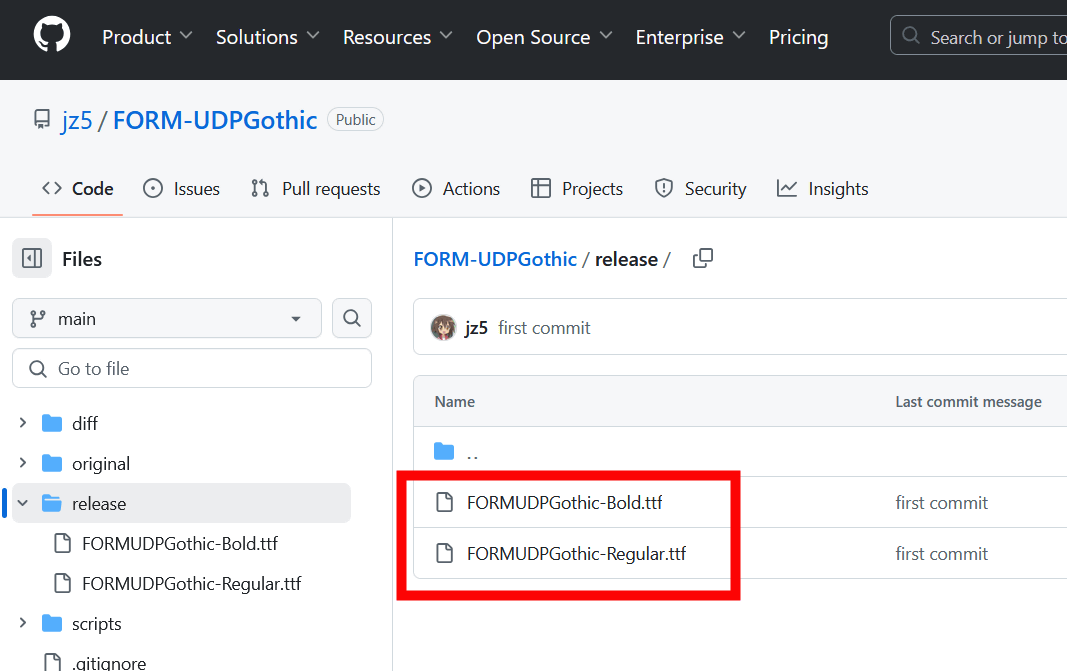Switch to the Security tab
1067x671 pixels.
(700, 189)
